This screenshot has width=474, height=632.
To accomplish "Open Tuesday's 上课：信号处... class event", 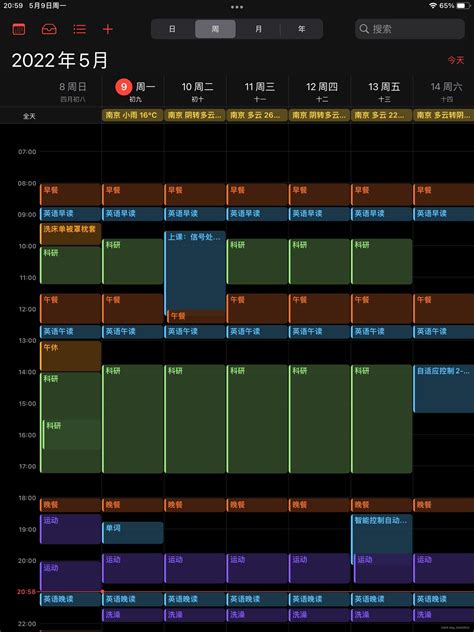I will pyautogui.click(x=195, y=272).
